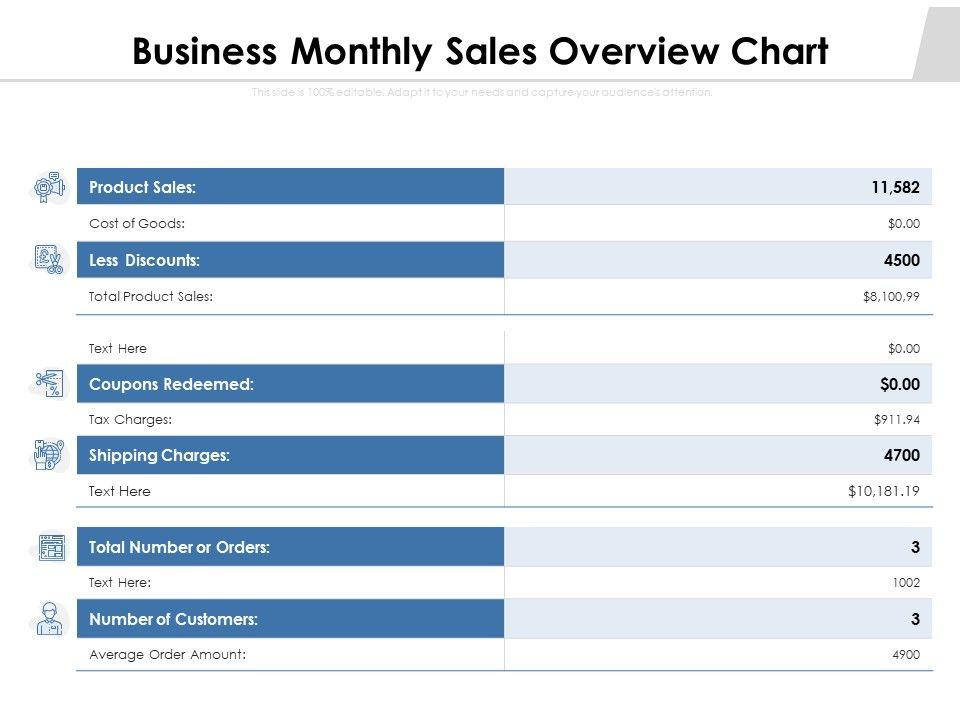Click the editable subtitle text below the title
This screenshot has height=720, width=960.
480,92
